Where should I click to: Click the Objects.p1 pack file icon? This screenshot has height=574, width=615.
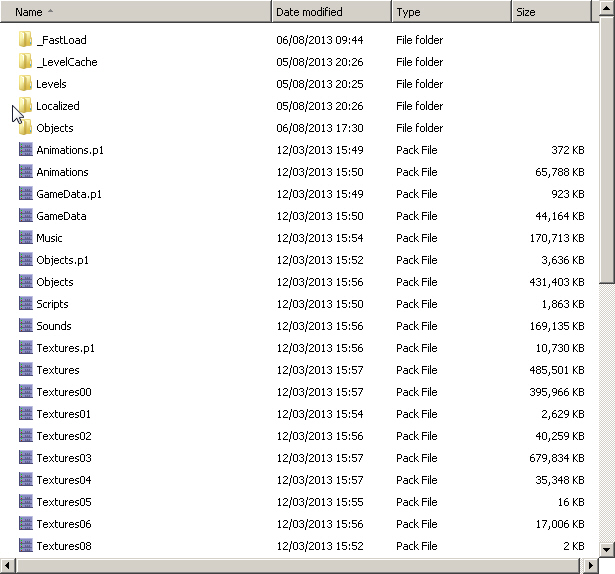click(25, 259)
